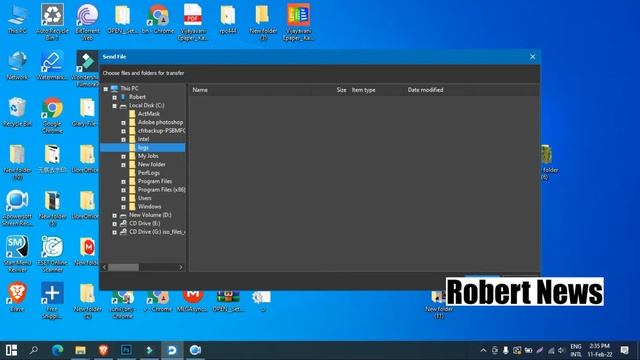The height and width of the screenshot is (360, 640).
Task: Open the MEGAsync desktop icon
Action: coord(193,300)
